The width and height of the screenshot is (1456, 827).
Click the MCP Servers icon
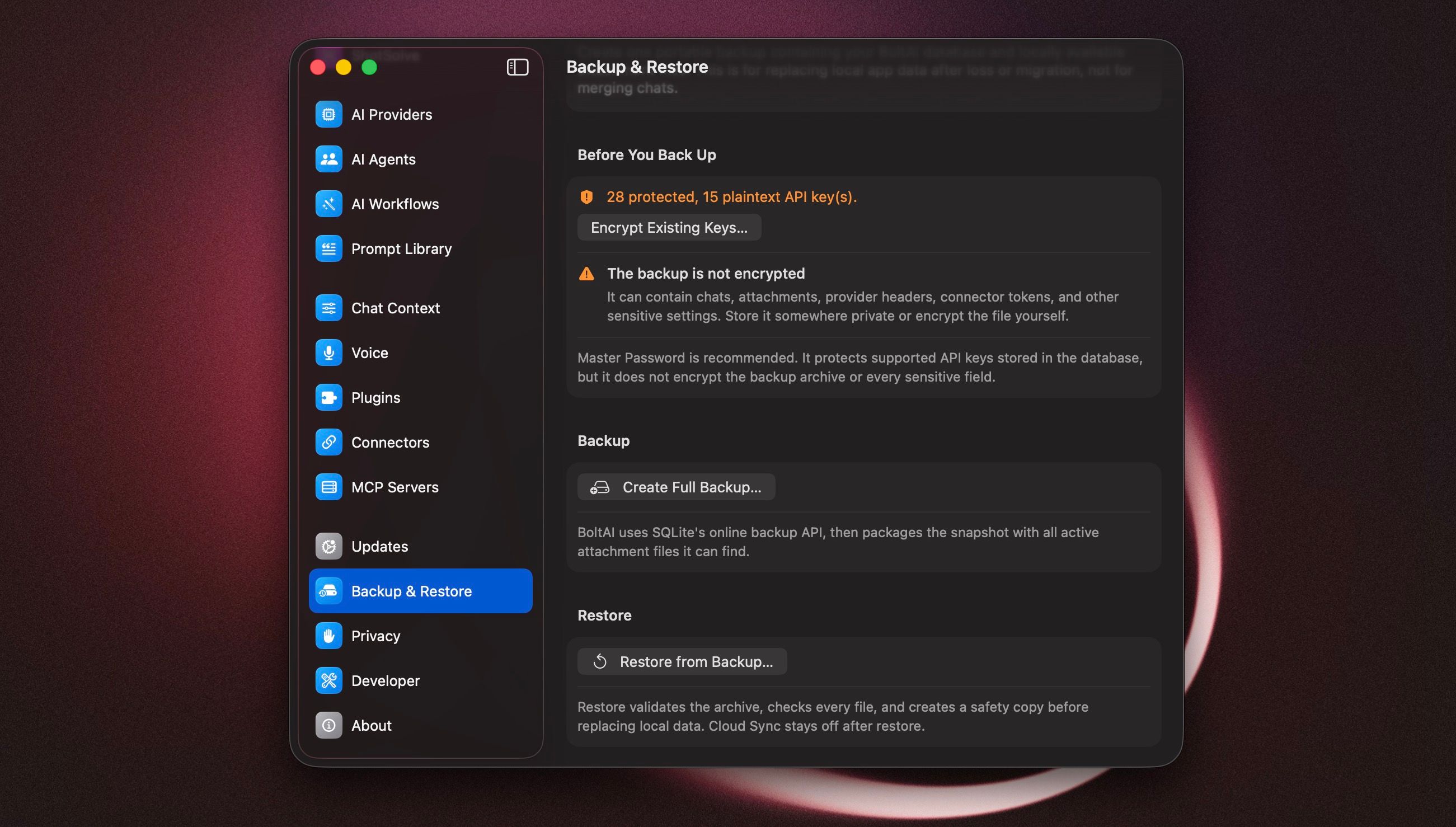(329, 487)
